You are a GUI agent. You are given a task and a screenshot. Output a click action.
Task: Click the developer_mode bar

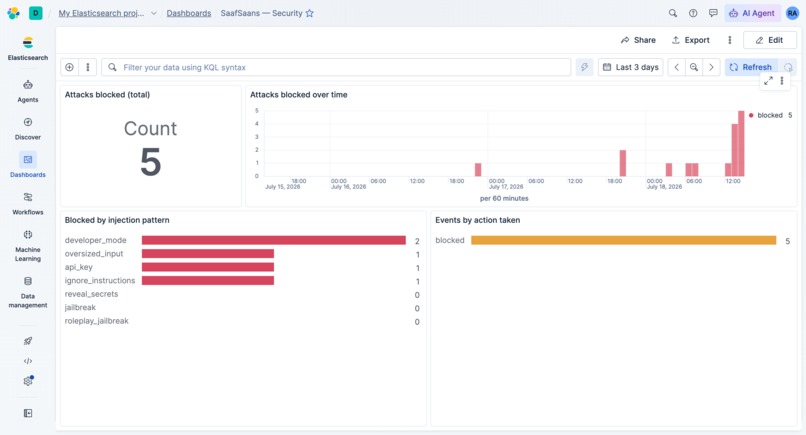click(273, 240)
